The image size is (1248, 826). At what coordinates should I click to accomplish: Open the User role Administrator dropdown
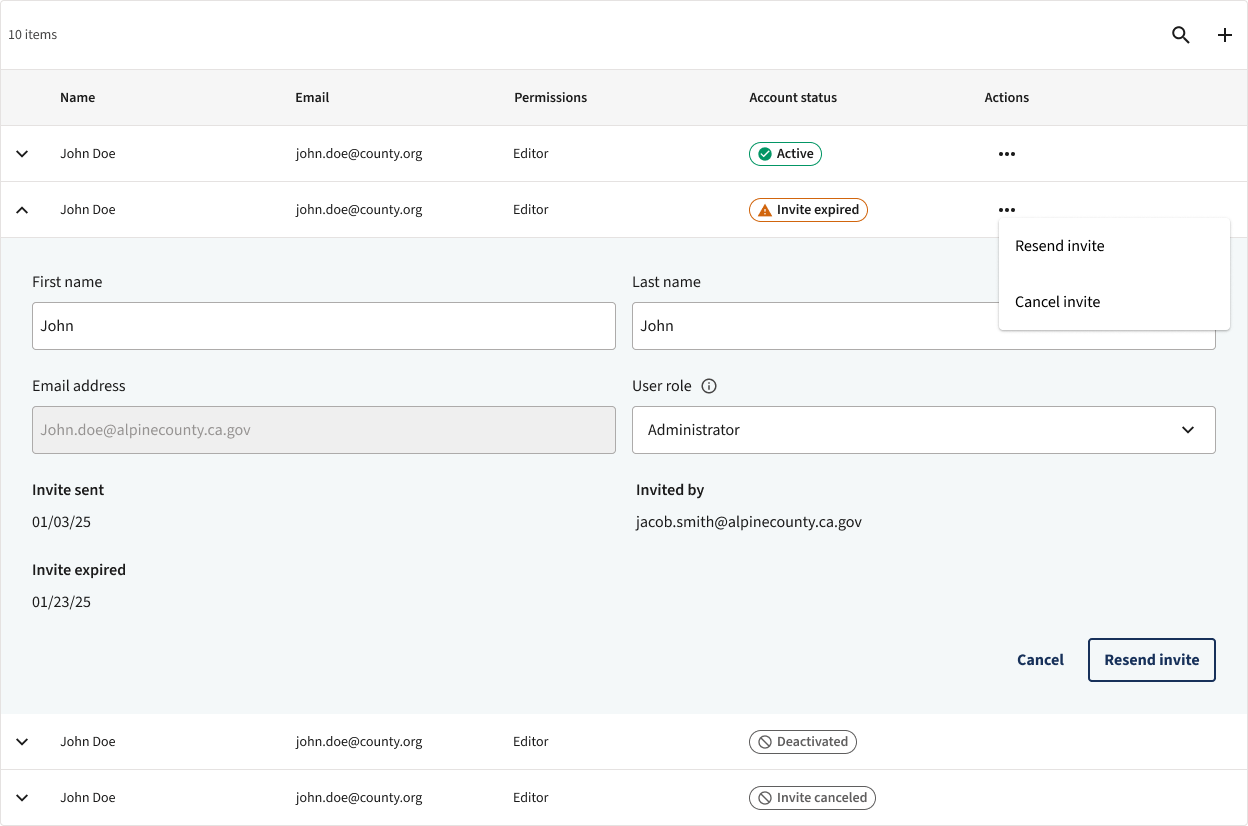click(x=923, y=430)
